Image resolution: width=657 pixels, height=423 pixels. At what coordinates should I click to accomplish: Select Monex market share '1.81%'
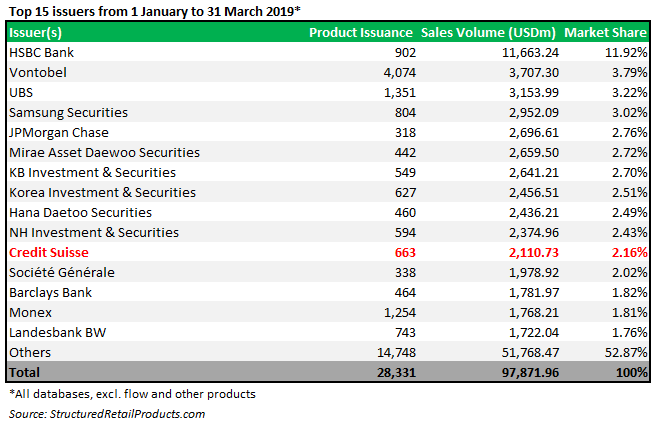coord(629,313)
